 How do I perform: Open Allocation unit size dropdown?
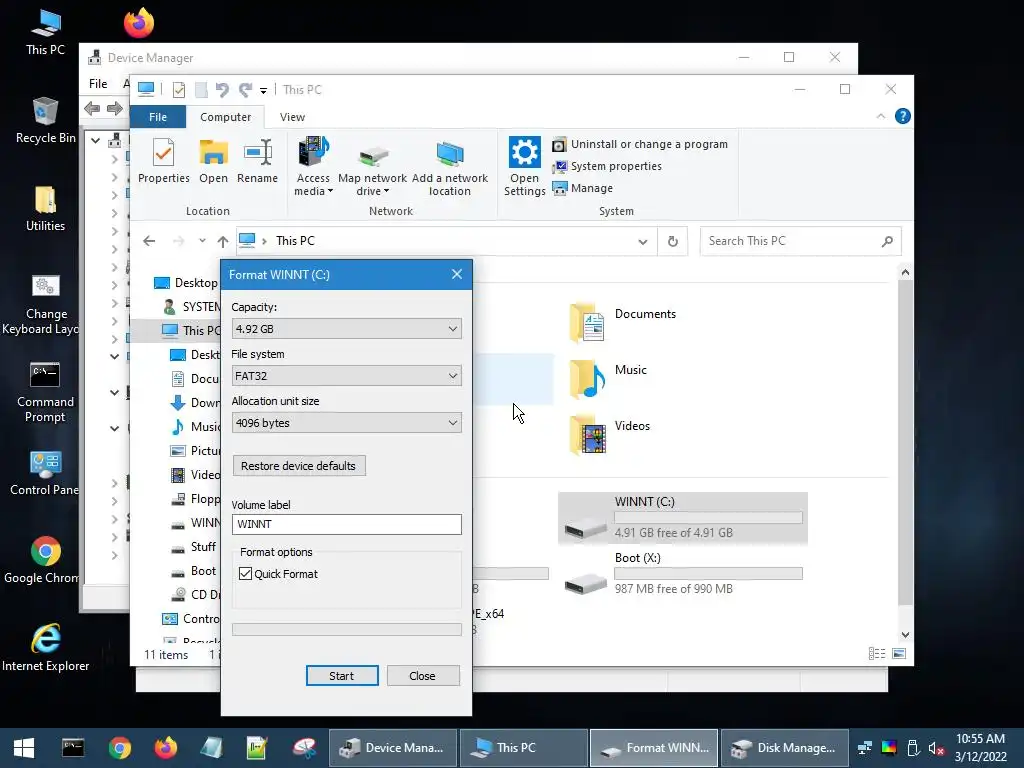coord(346,423)
